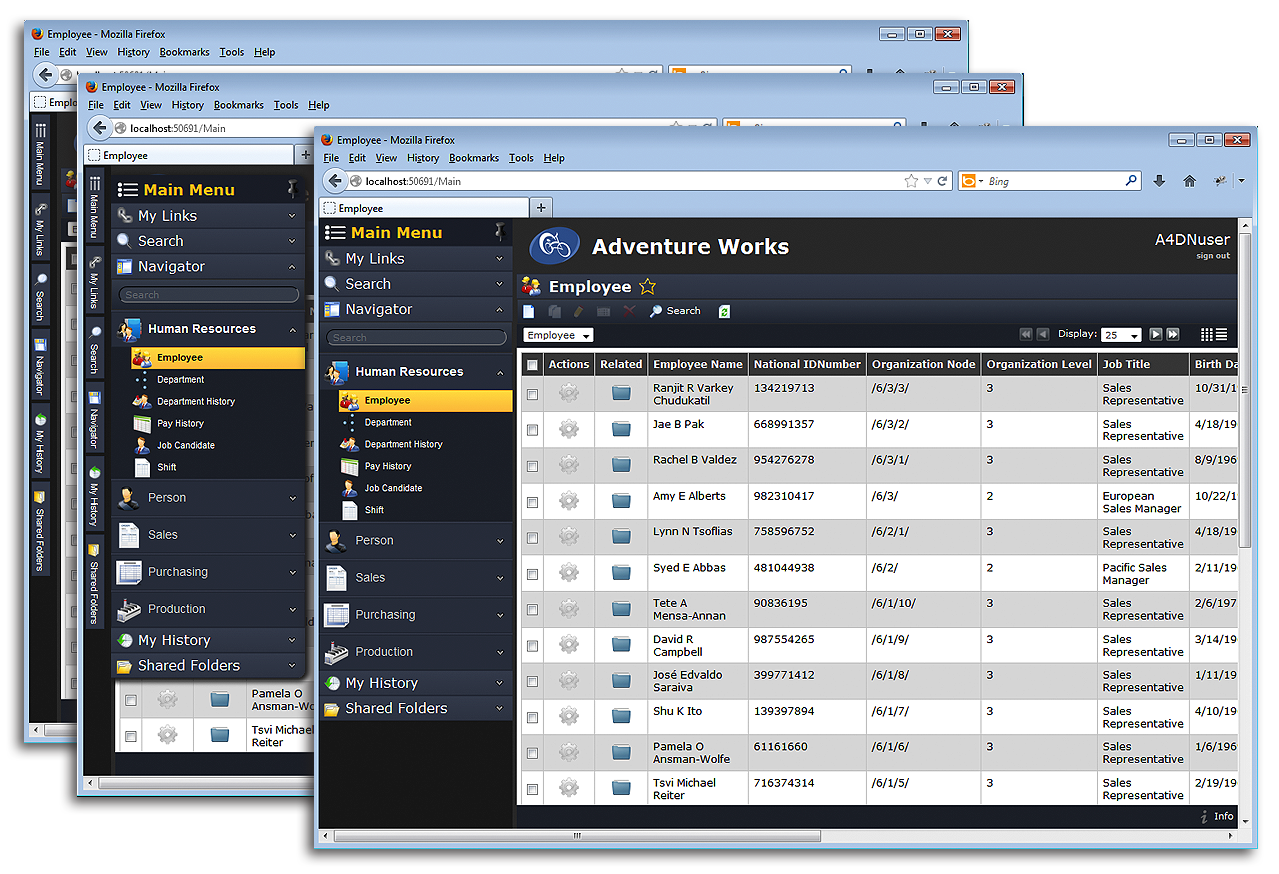Open Job Candidate in front window navigator
The image size is (1279, 874).
[x=393, y=488]
